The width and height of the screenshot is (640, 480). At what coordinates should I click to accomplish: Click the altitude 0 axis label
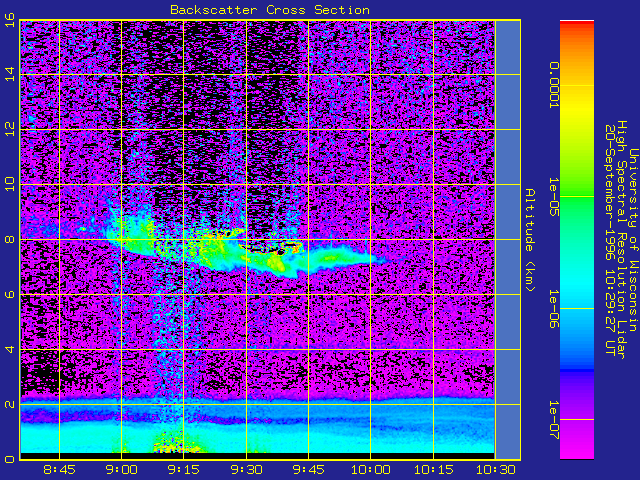pyautogui.click(x=10, y=459)
